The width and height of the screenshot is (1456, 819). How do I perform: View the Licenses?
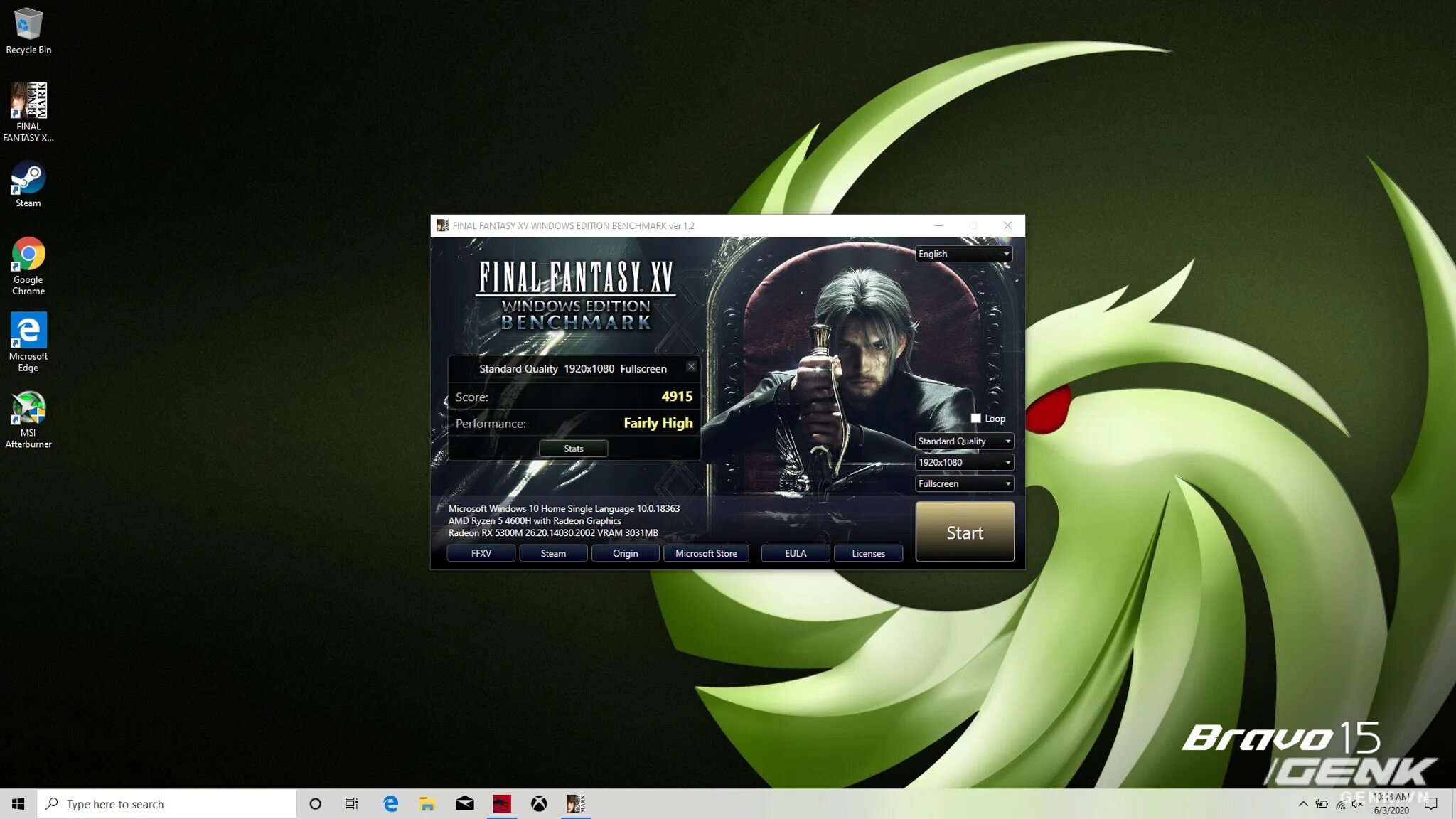pos(868,553)
